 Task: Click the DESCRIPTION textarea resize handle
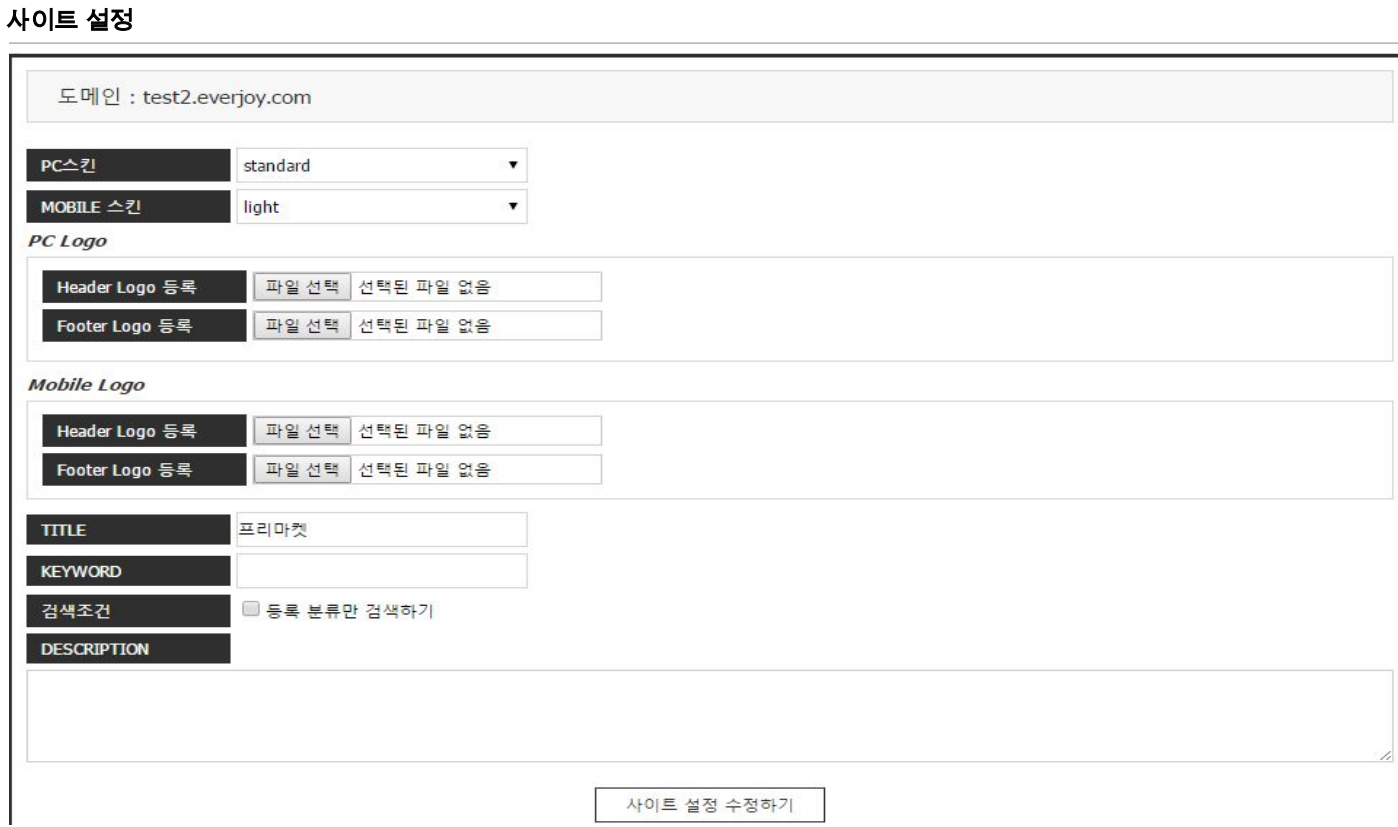coord(1385,755)
